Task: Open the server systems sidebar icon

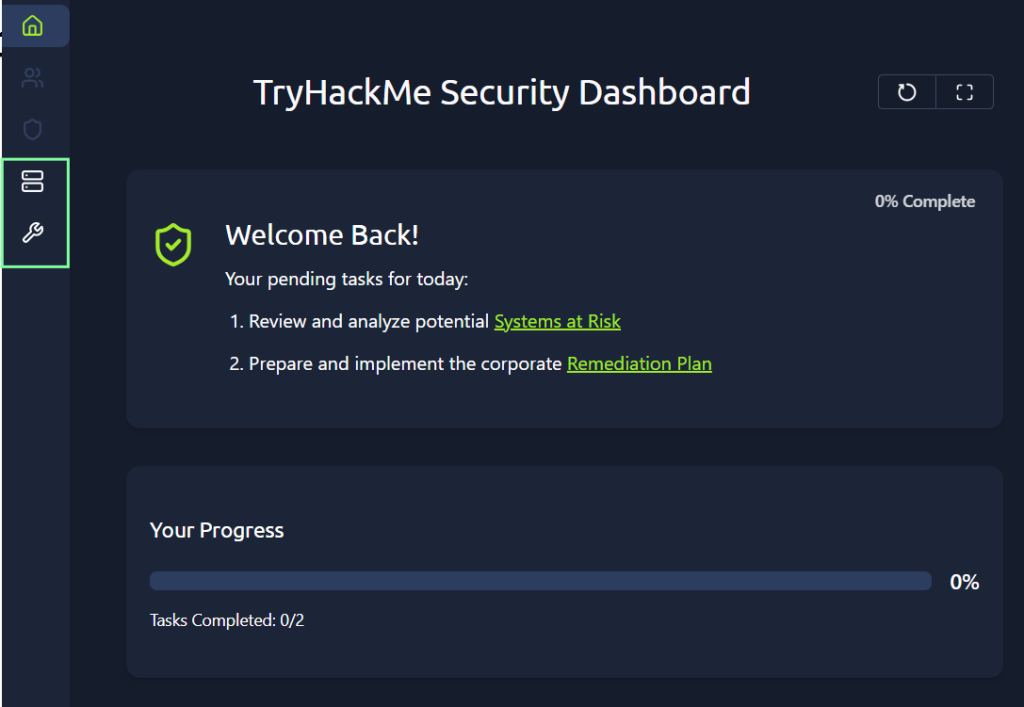Action: click(x=33, y=182)
